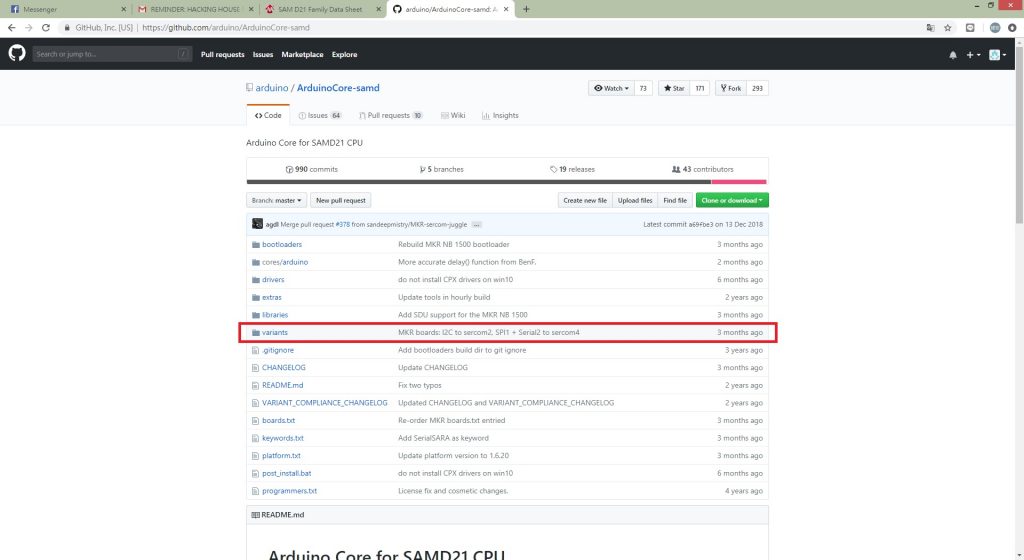Open the libraries folder
This screenshot has height=560, width=1024.
(x=275, y=315)
